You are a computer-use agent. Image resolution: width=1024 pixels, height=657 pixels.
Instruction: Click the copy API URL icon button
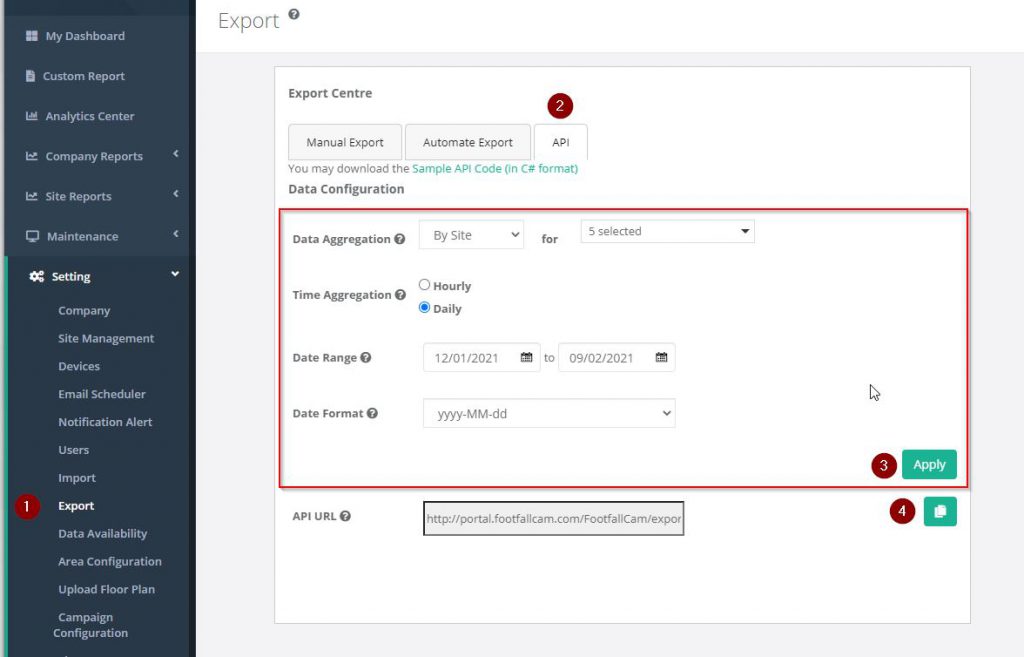[x=939, y=511]
